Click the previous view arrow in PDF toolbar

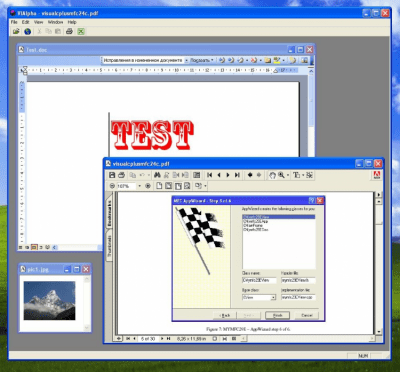pyautogui.click(x=250, y=175)
